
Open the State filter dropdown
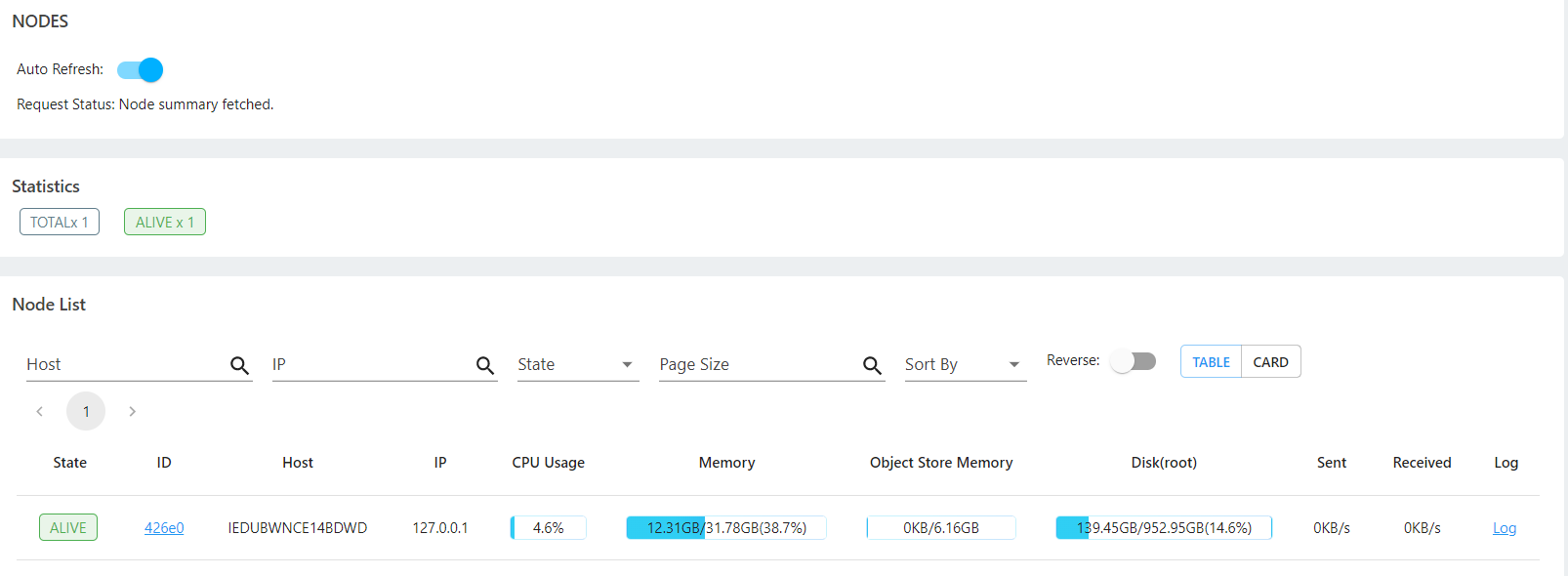(578, 364)
